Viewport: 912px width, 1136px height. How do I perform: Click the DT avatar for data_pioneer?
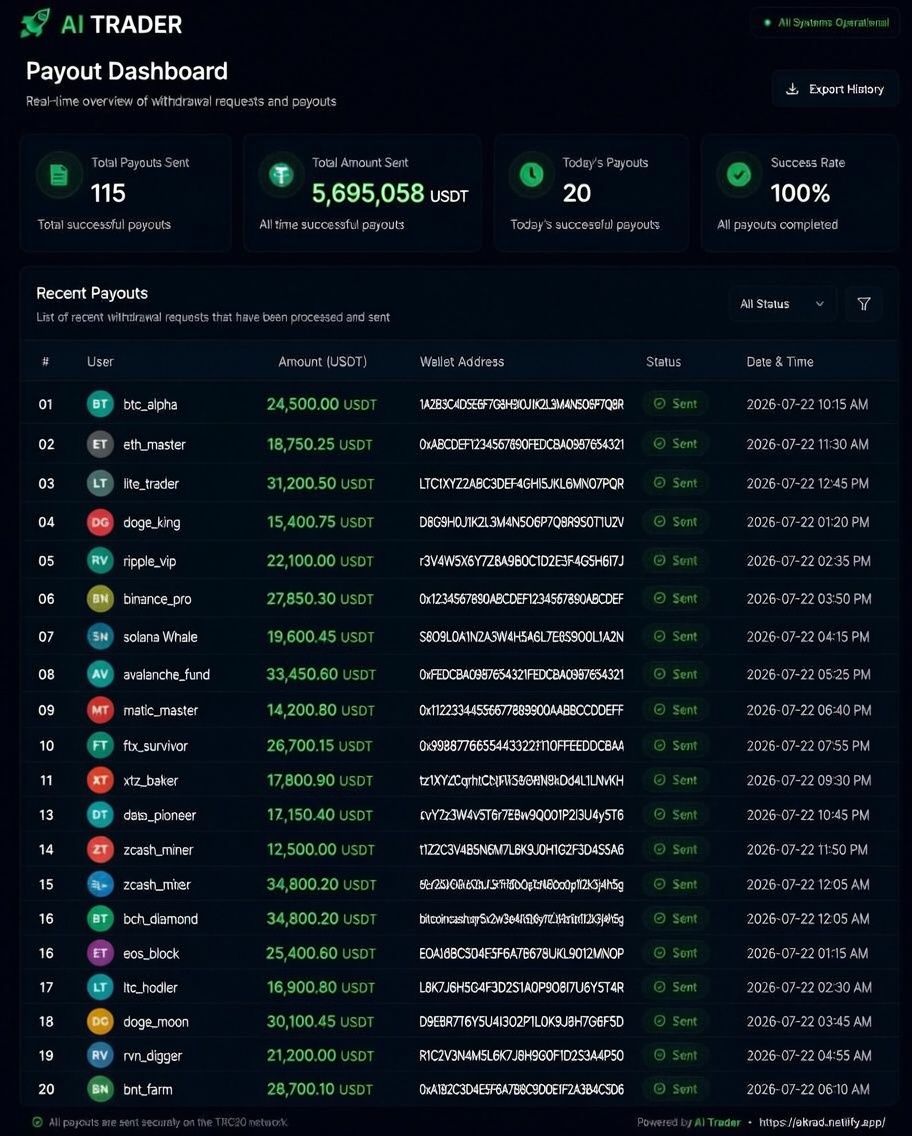click(100, 815)
